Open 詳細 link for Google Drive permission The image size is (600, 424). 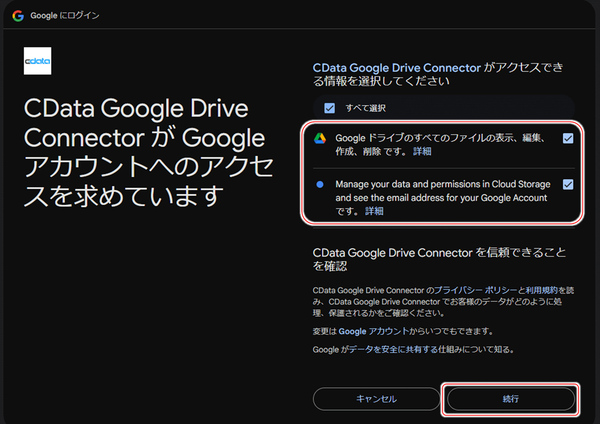(x=422, y=152)
